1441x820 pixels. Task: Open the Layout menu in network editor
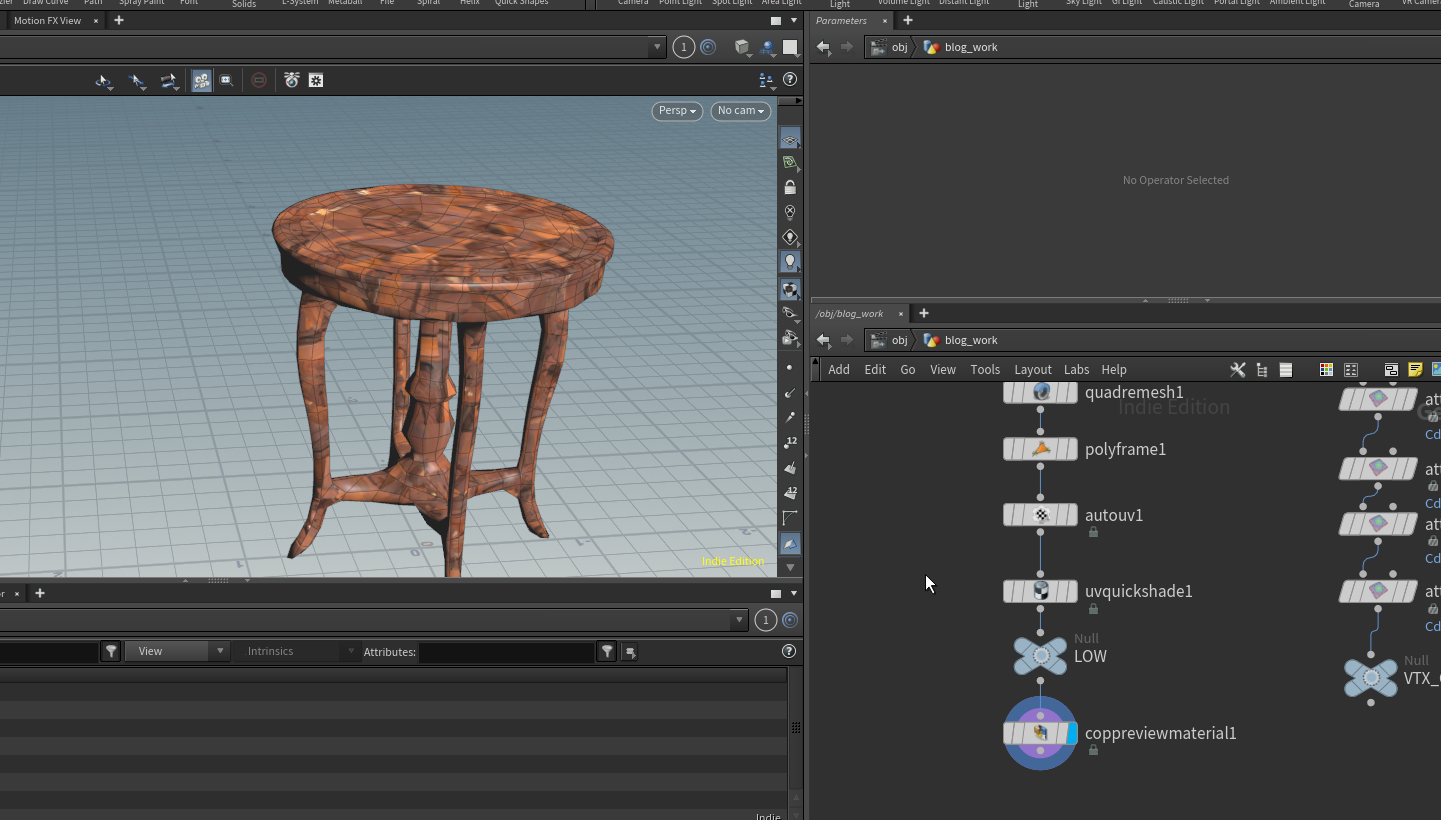pyautogui.click(x=1033, y=370)
